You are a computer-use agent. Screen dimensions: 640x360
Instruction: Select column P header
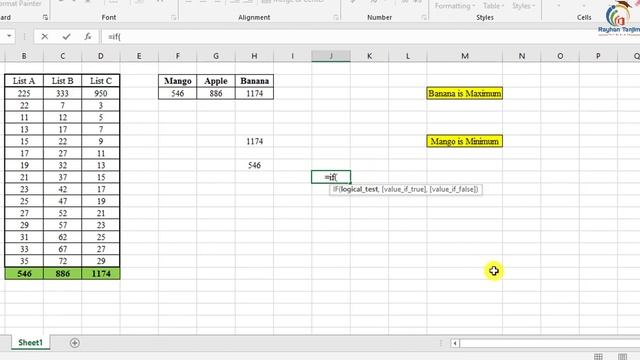coord(598,56)
